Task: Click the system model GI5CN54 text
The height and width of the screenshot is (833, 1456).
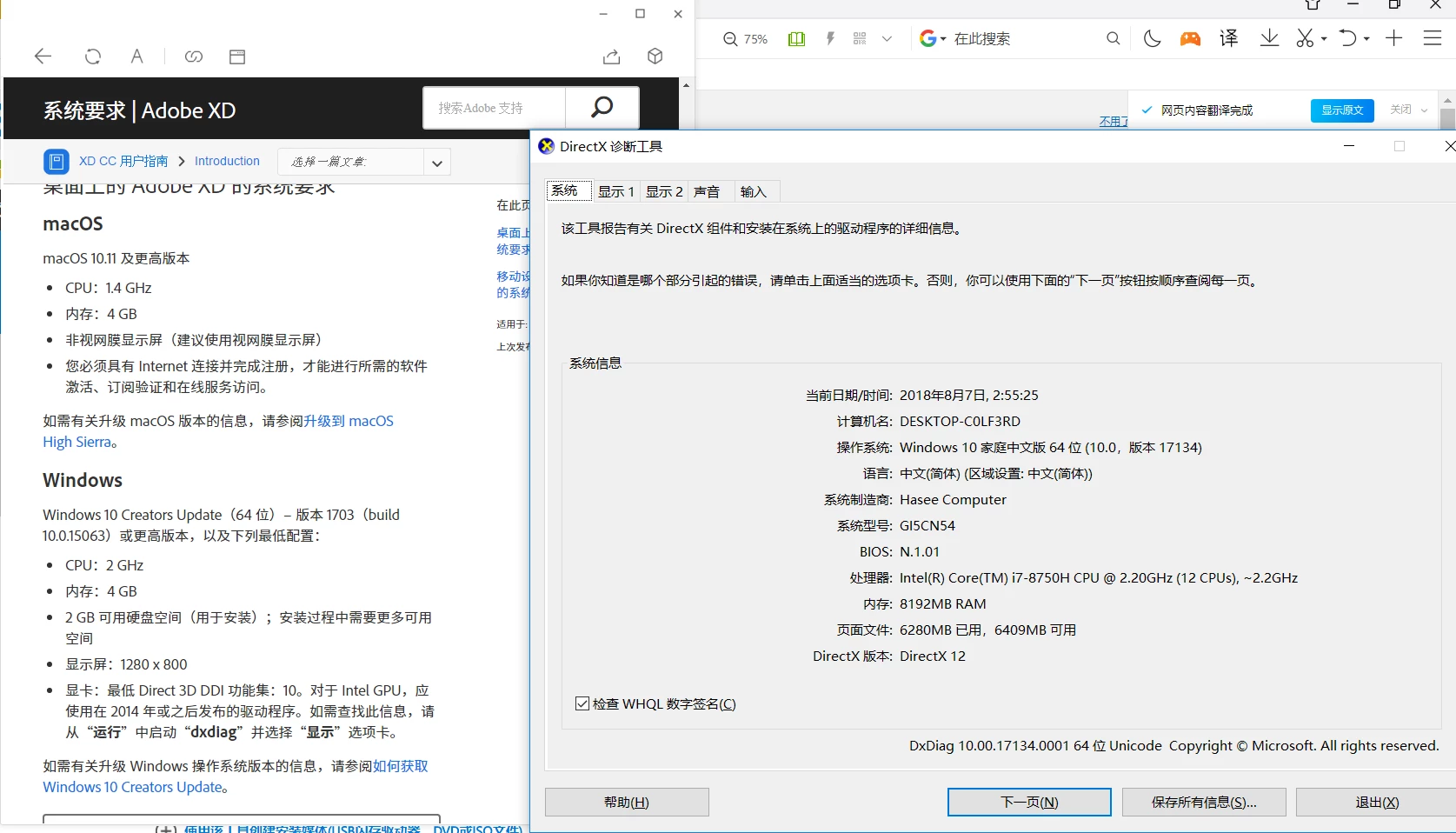Action: tap(927, 525)
